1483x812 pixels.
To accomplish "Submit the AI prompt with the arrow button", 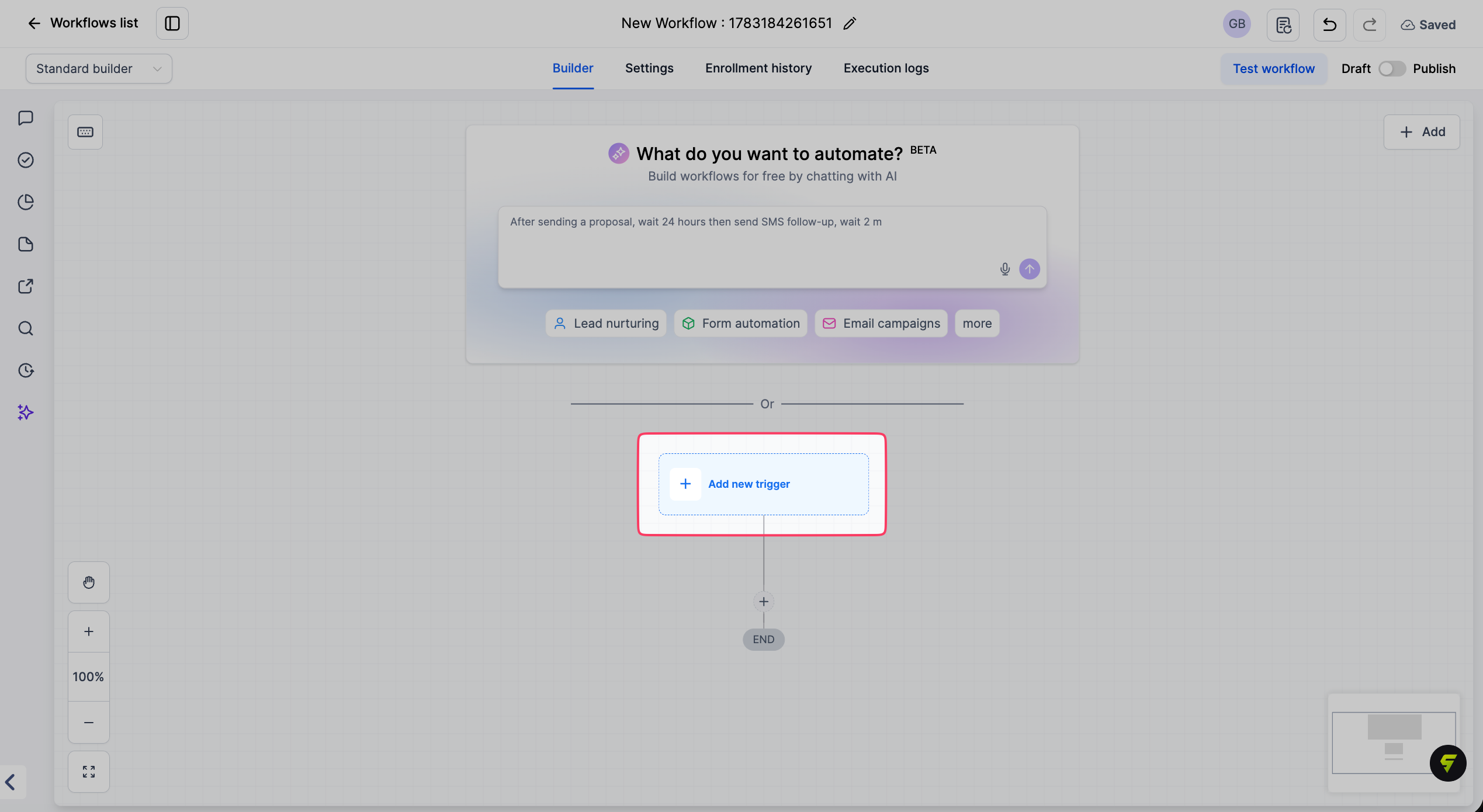I will (1029, 269).
